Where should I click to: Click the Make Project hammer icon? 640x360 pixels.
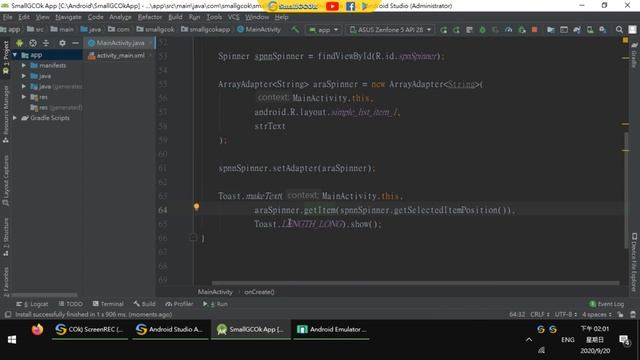(x=295, y=29)
